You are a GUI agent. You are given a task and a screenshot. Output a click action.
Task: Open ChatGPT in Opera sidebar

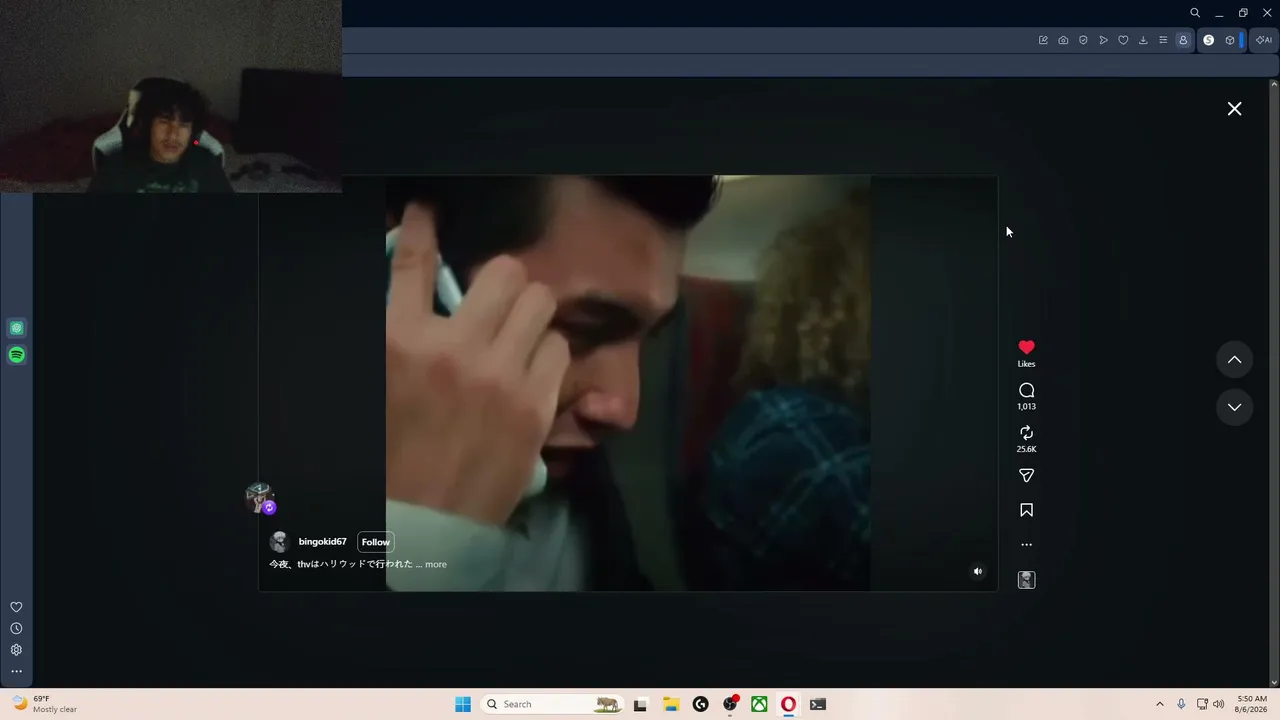tap(16, 328)
